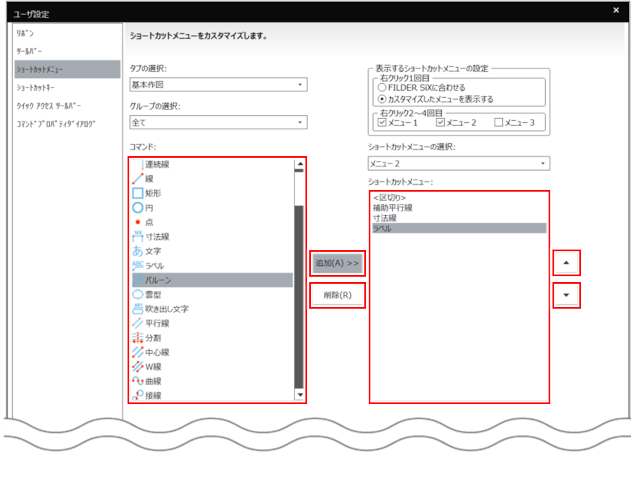Select the 矩形 (rectangle) command icon
631x486 pixels.
(138, 193)
